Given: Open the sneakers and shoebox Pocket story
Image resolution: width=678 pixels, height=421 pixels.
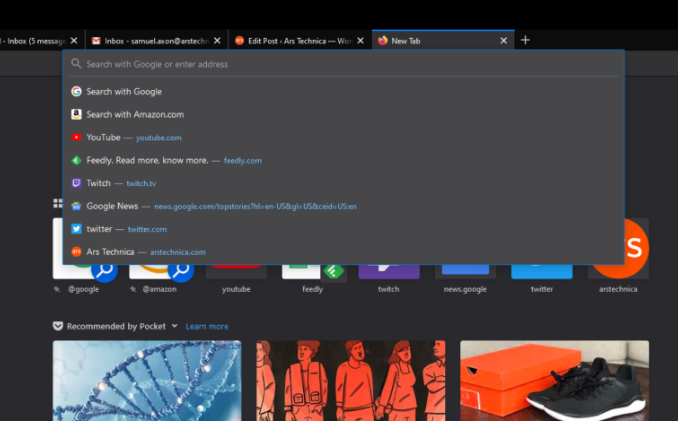Looking at the screenshot, I should pos(554,381).
